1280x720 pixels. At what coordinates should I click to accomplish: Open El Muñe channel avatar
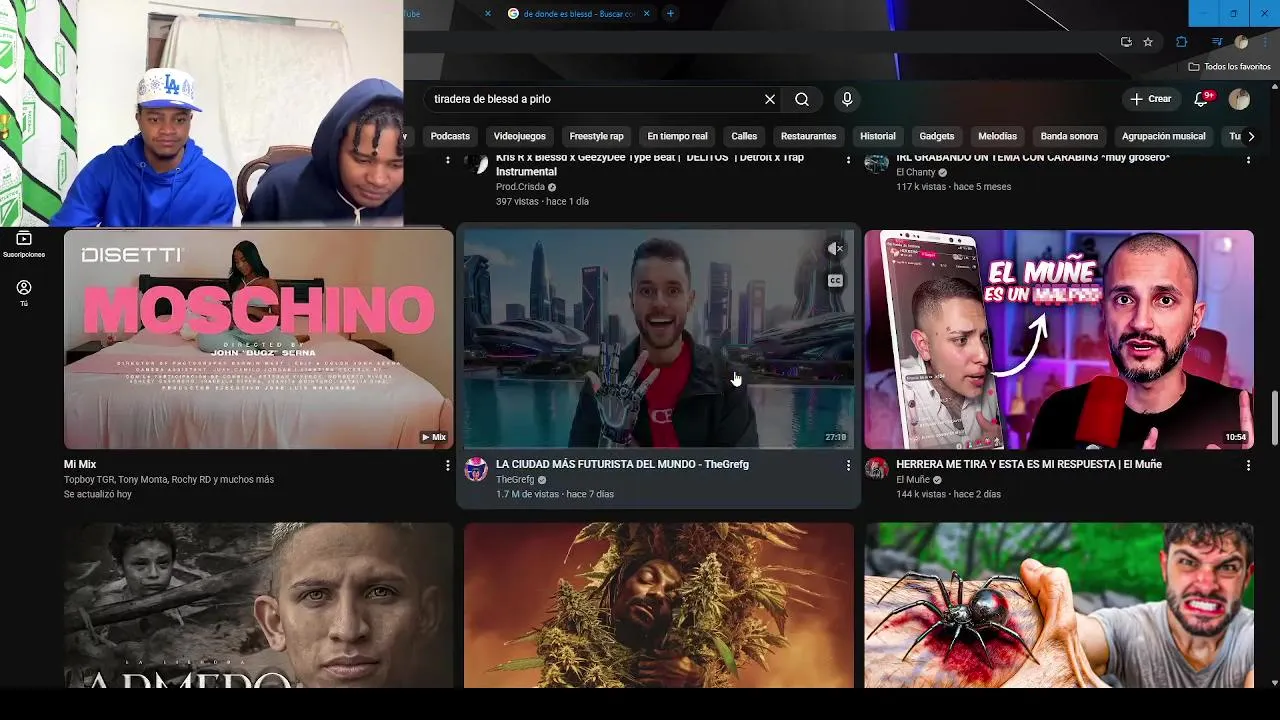click(876, 469)
